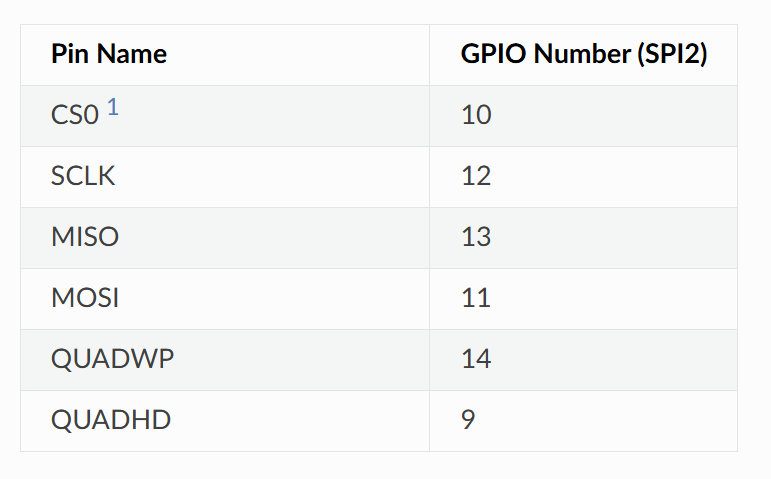Select the QUADHD pin name cell
771x479 pixels.
coord(111,420)
